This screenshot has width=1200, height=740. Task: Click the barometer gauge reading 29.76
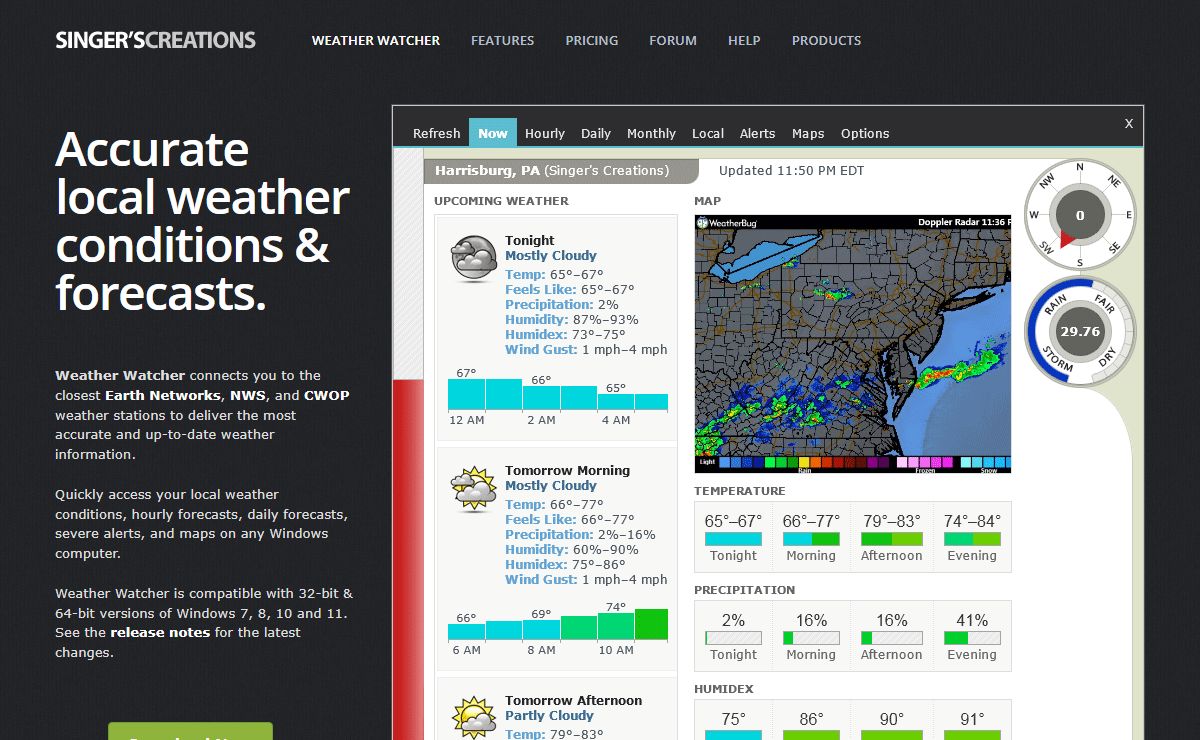1080,331
